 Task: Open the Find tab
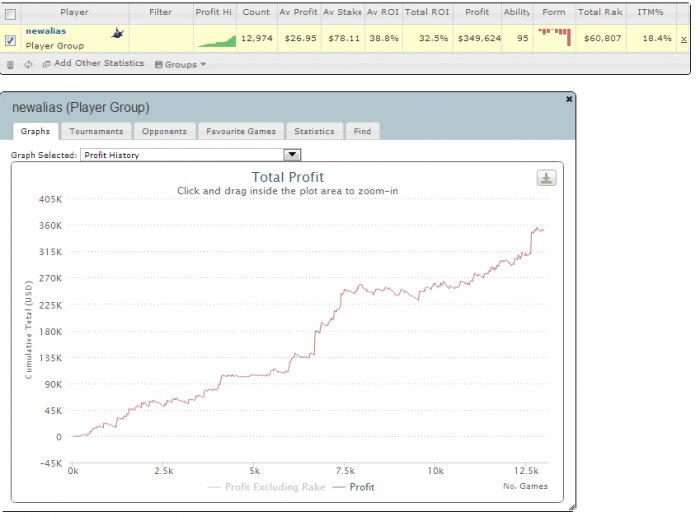click(362, 131)
